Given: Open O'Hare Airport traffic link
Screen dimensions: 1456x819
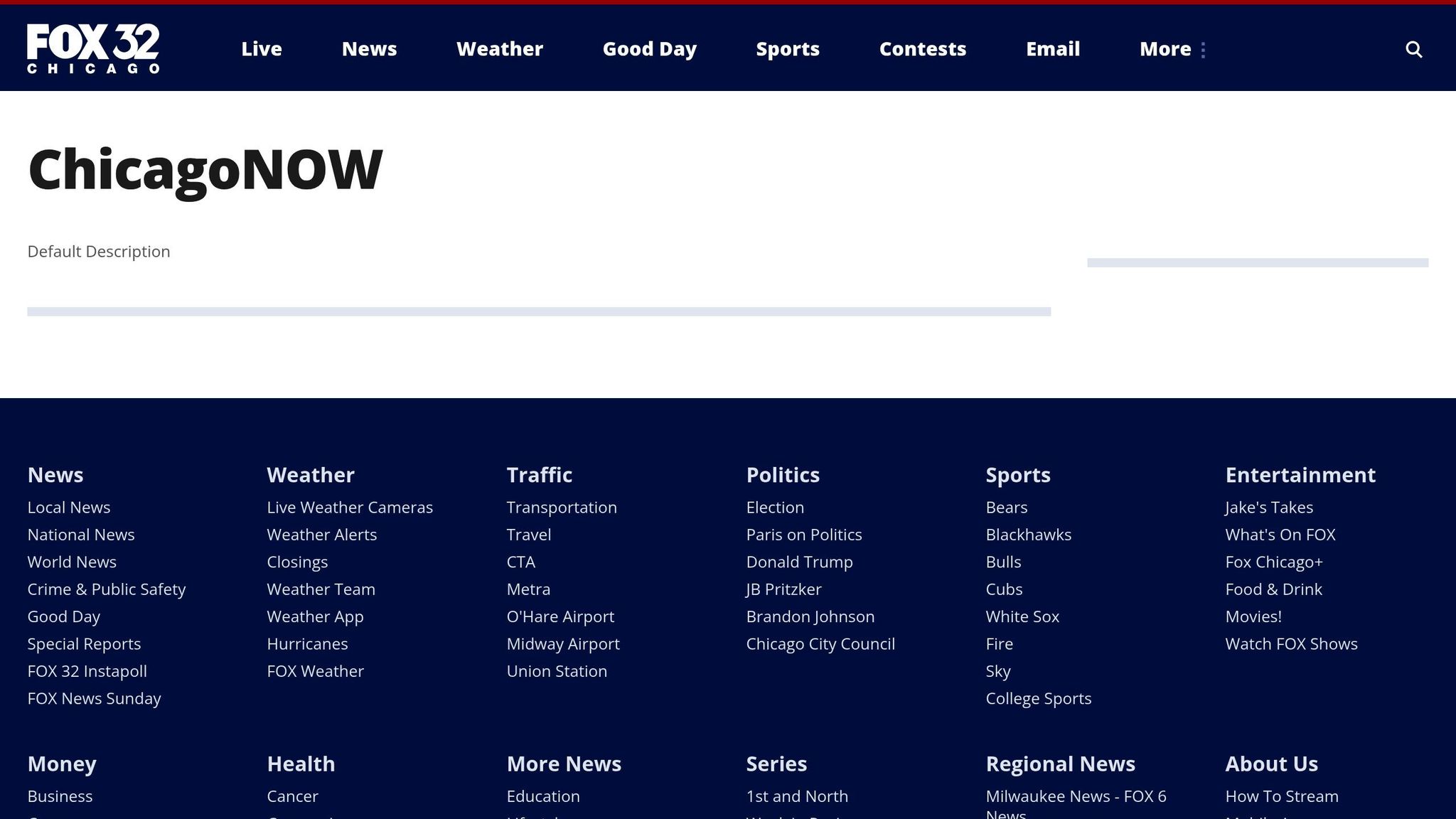Looking at the screenshot, I should [x=560, y=616].
